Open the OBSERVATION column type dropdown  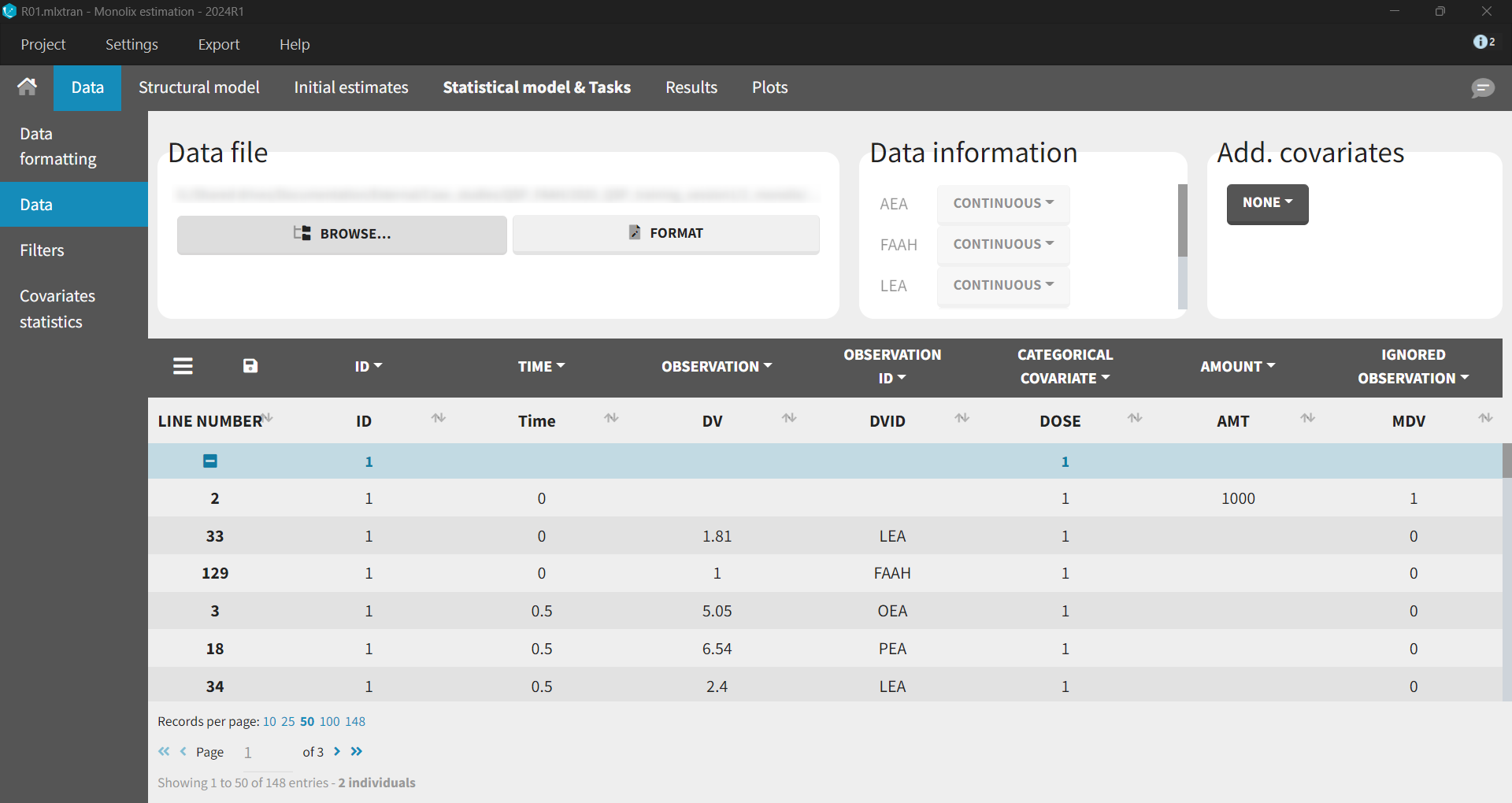point(716,367)
